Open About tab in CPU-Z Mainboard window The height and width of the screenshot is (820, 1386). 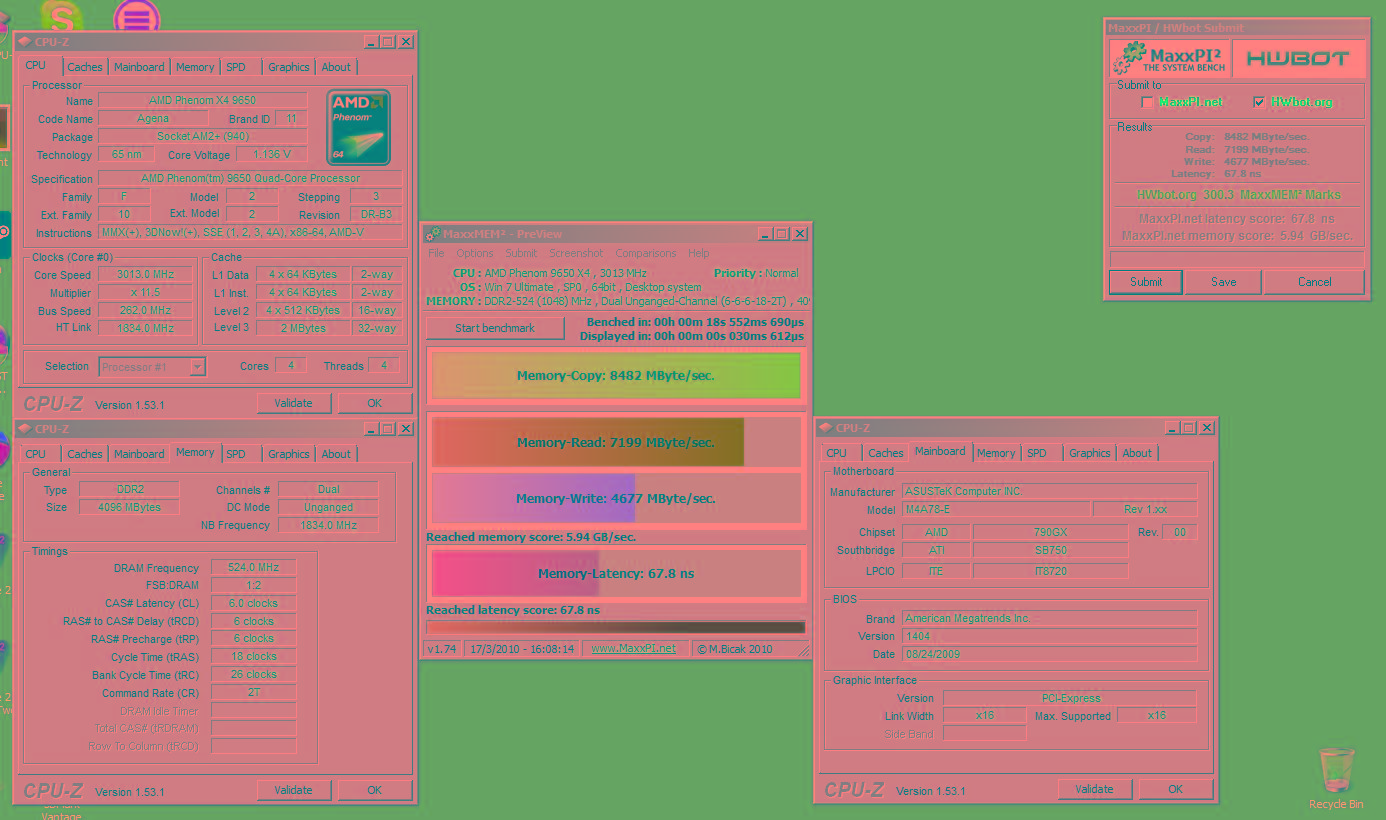(x=1136, y=453)
